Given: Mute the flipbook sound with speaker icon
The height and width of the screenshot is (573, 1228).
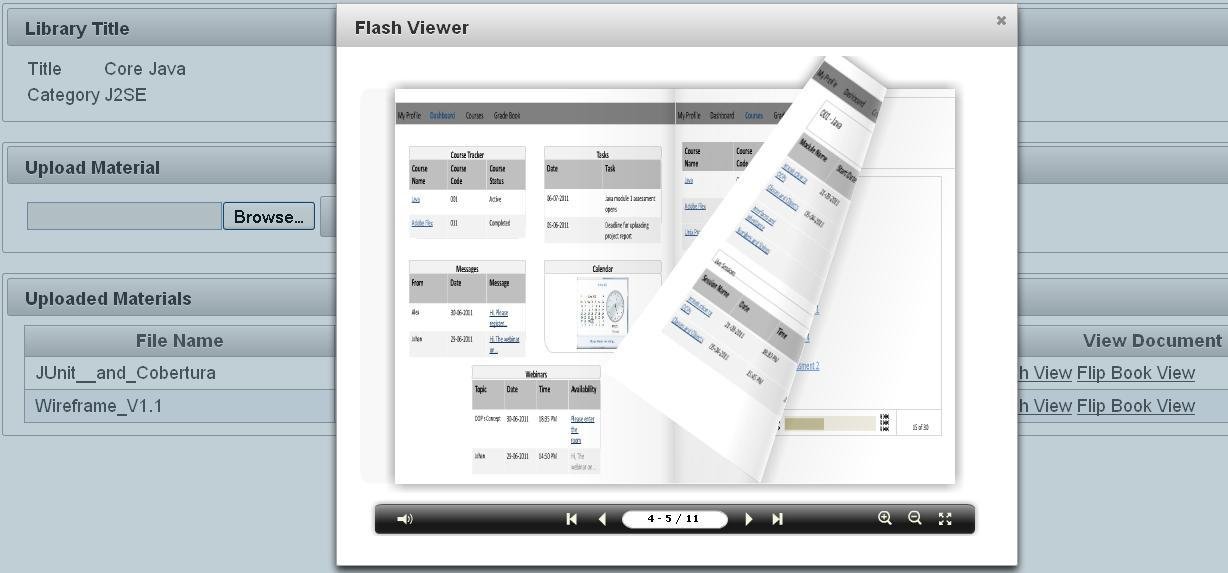Looking at the screenshot, I should pos(405,519).
